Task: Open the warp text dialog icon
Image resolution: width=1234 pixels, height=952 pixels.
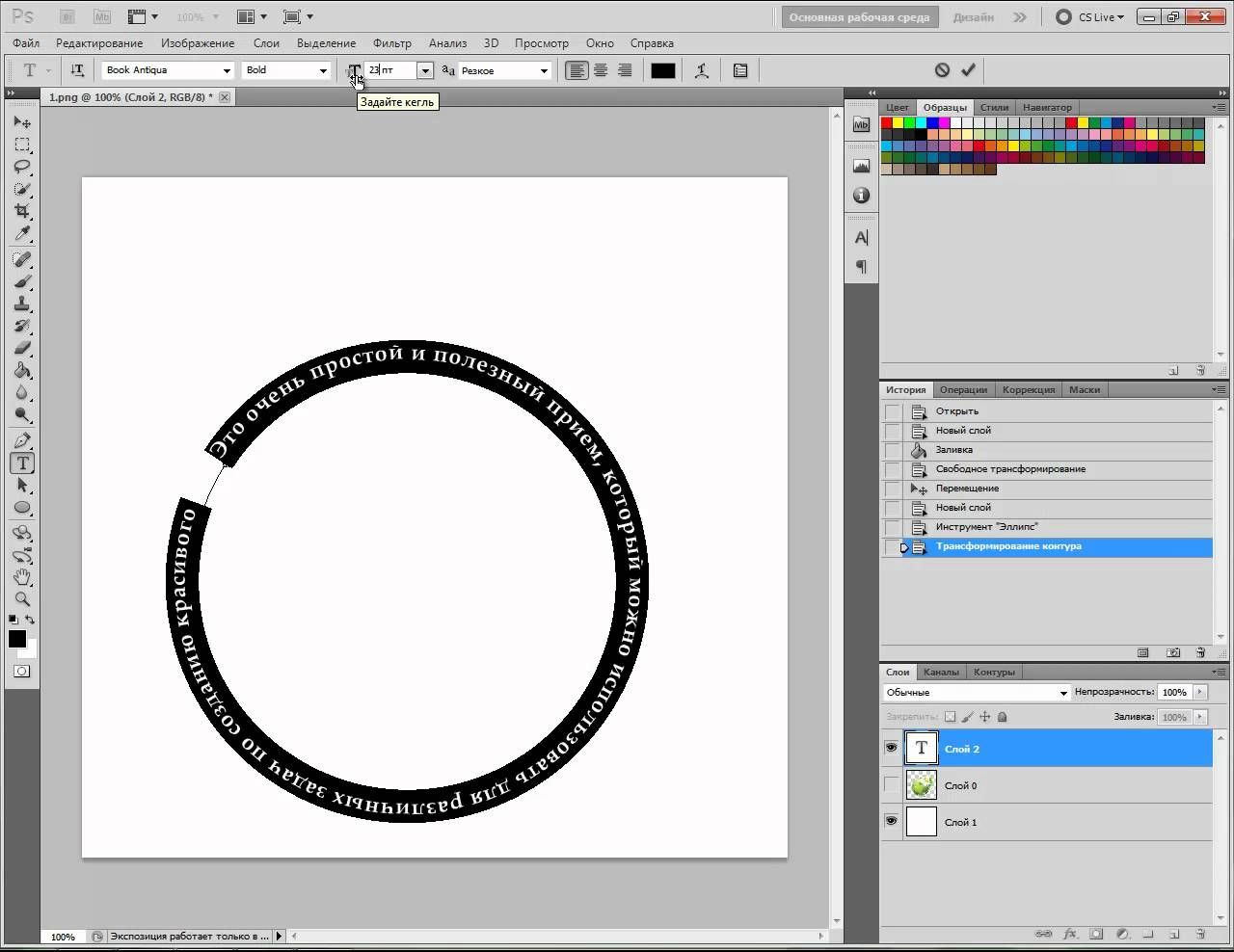Action: (702, 70)
